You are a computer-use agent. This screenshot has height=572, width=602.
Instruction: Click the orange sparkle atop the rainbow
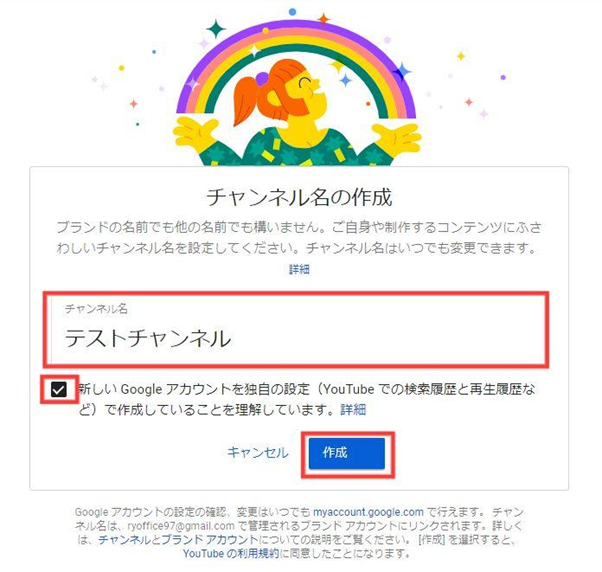[x=324, y=18]
